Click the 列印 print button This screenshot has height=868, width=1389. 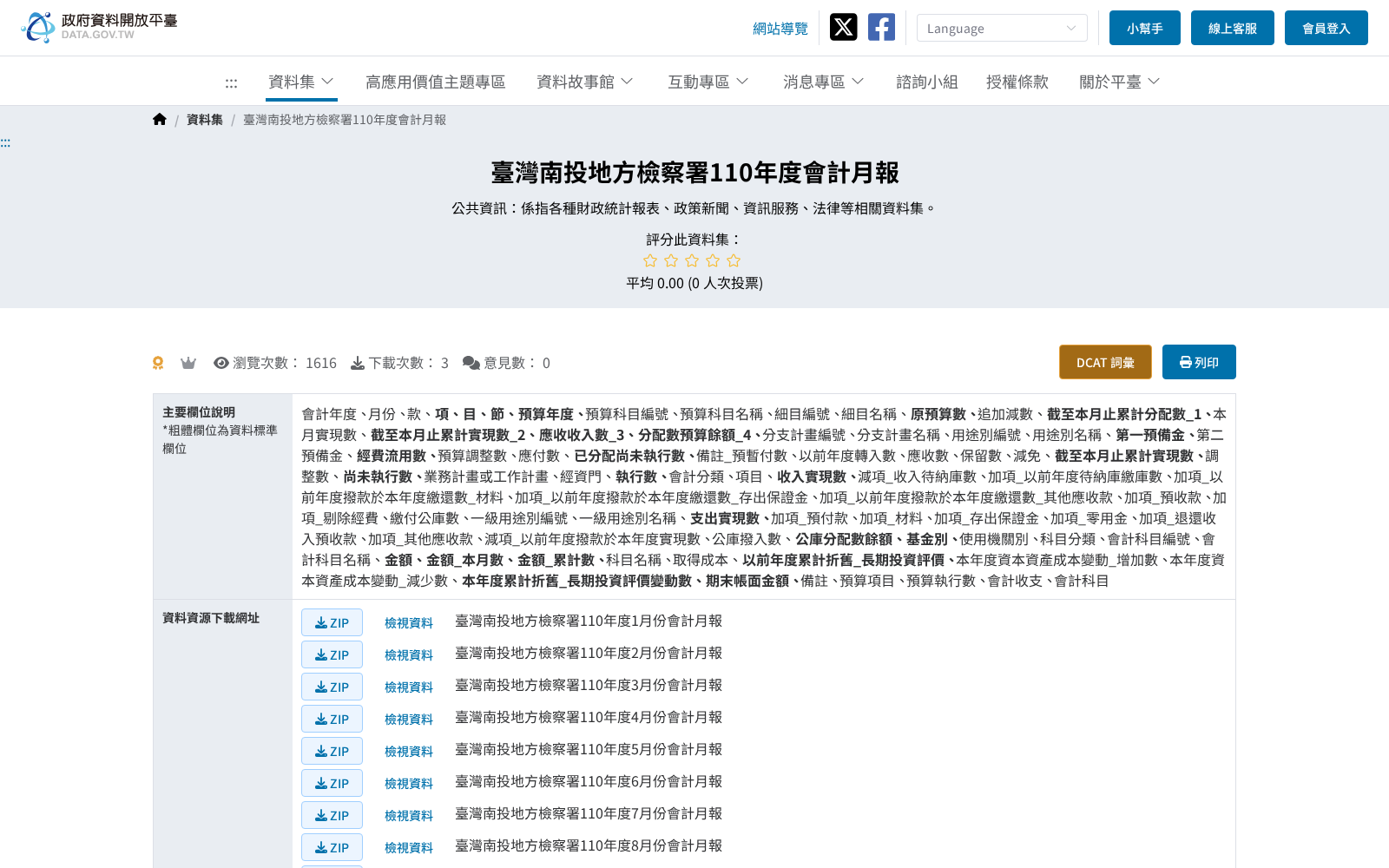[1199, 362]
